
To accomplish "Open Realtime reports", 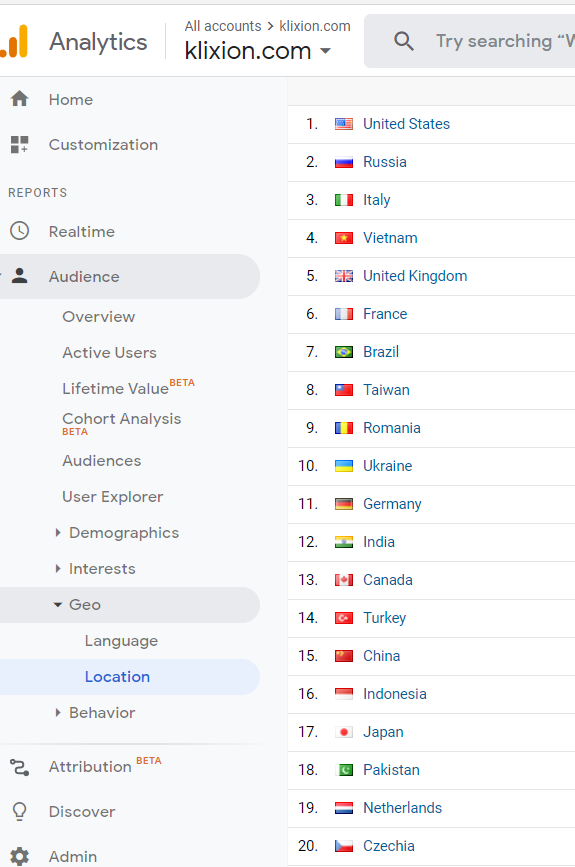I will pyautogui.click(x=82, y=232).
